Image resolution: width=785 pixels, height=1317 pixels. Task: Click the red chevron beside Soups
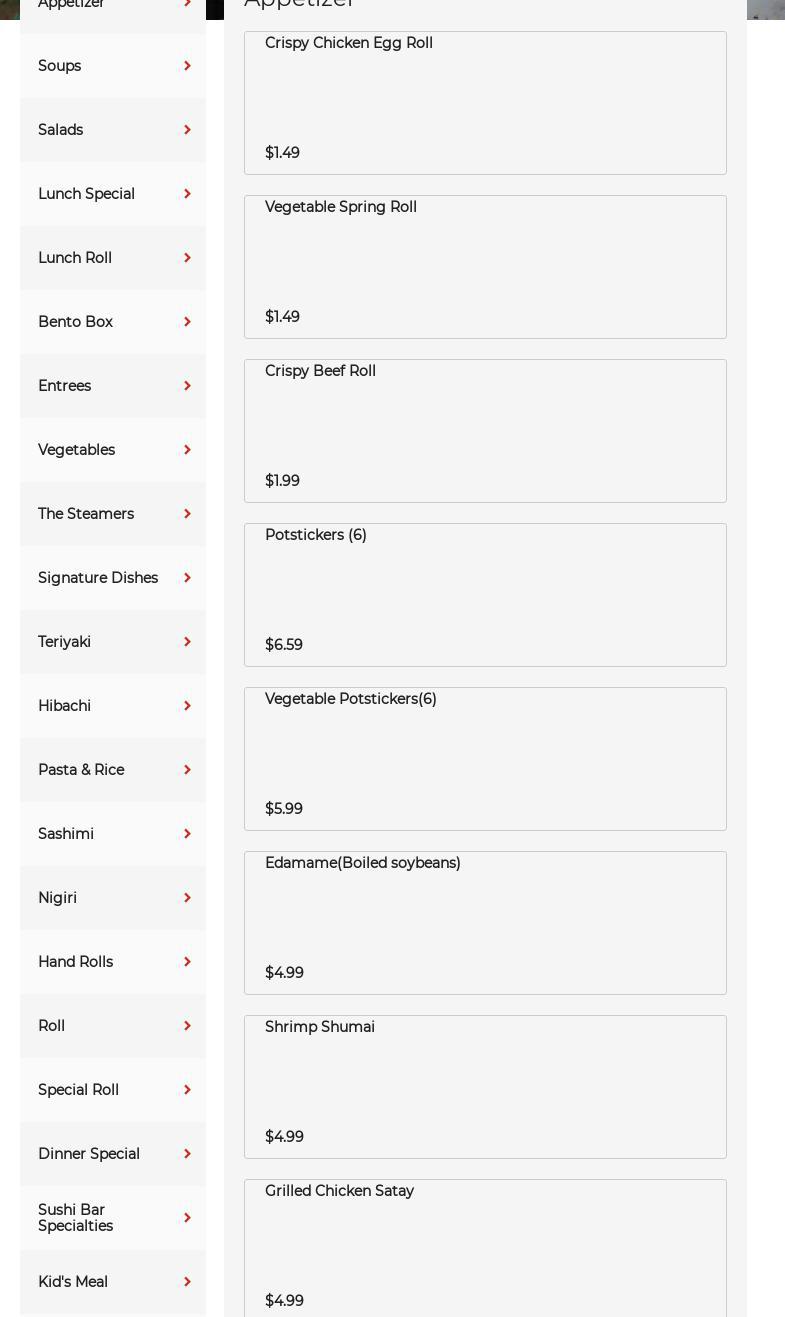pyautogui.click(x=187, y=66)
